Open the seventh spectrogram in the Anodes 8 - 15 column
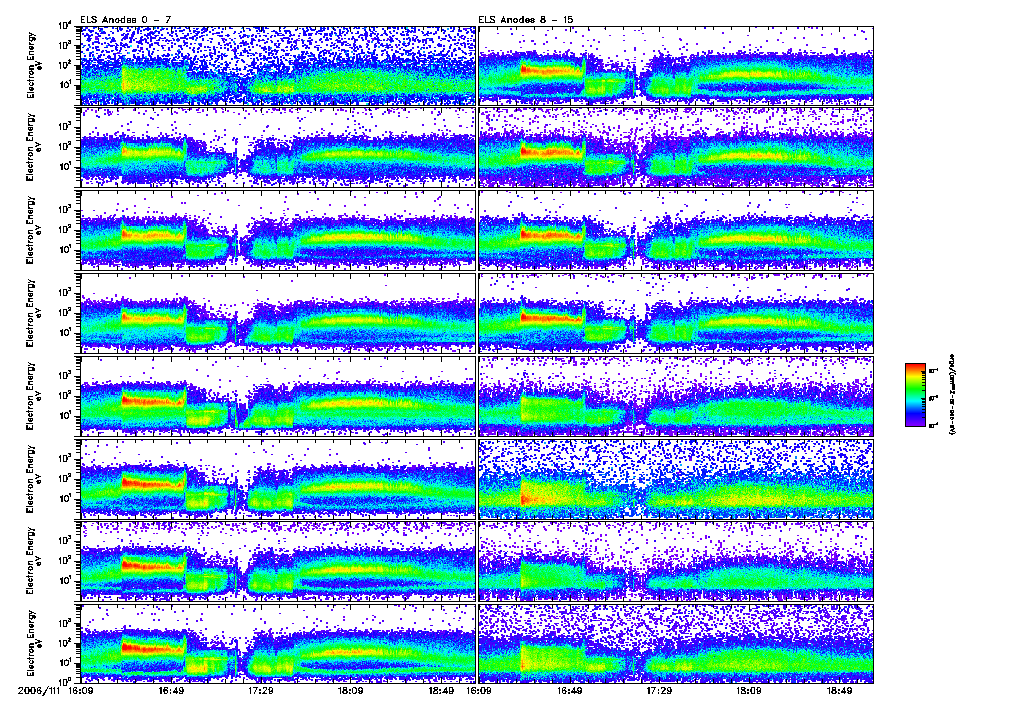Viewport: 1024px width, 708px height. [x=676, y=562]
